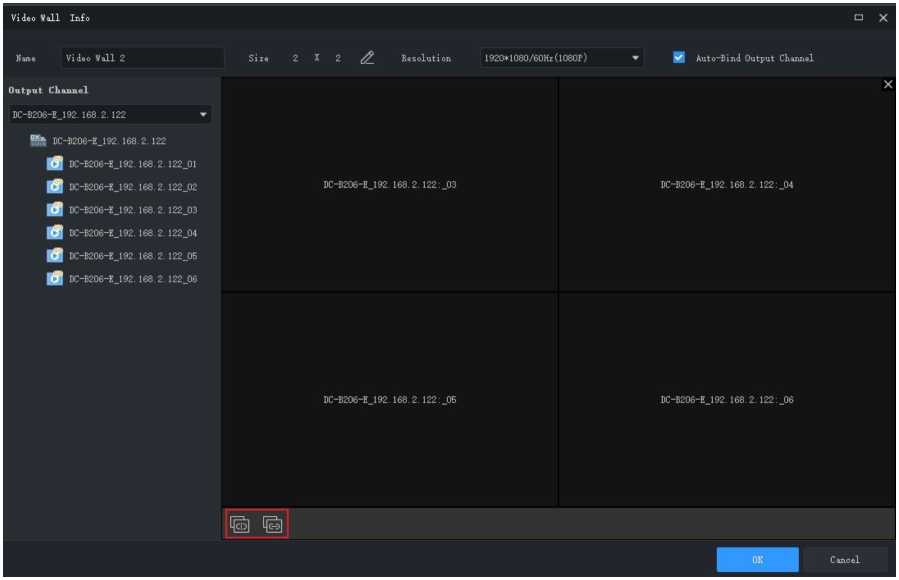
Task: Select output channel ending in _03 in tree
Action: 132,210
